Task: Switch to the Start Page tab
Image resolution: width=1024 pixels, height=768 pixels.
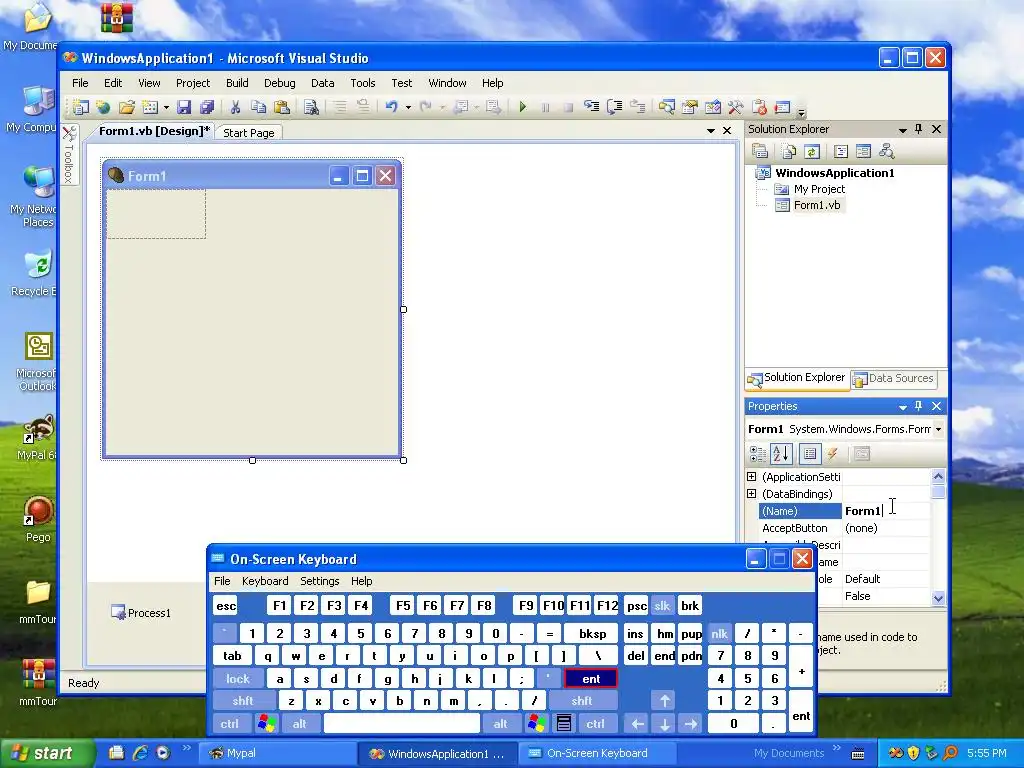Action: 249,133
